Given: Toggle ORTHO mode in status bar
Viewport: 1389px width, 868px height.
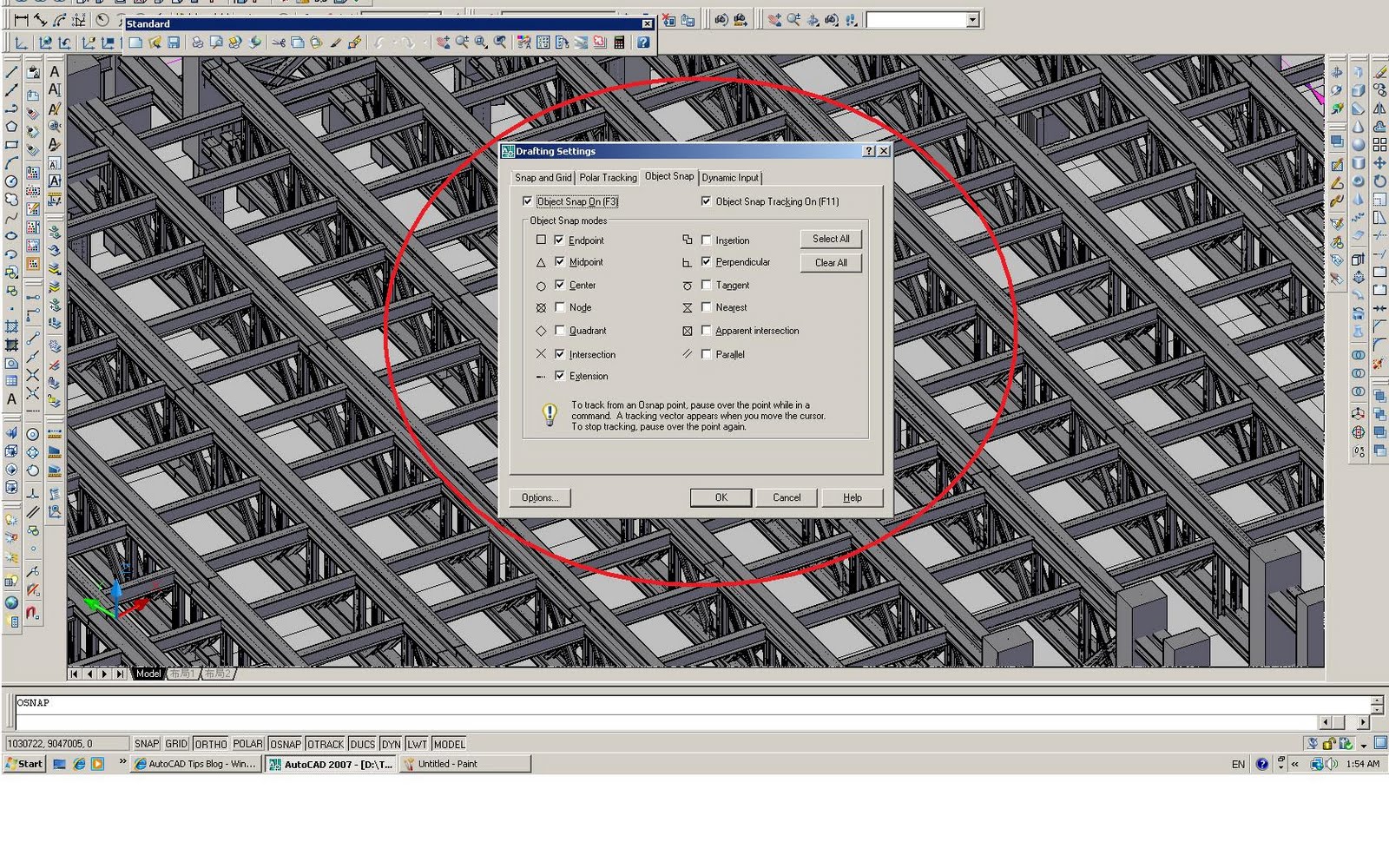Looking at the screenshot, I should pos(211,744).
